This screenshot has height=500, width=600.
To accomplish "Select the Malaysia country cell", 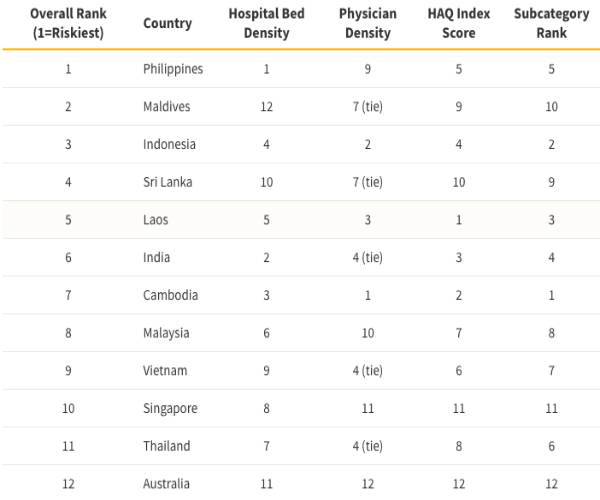I will coord(167,333).
